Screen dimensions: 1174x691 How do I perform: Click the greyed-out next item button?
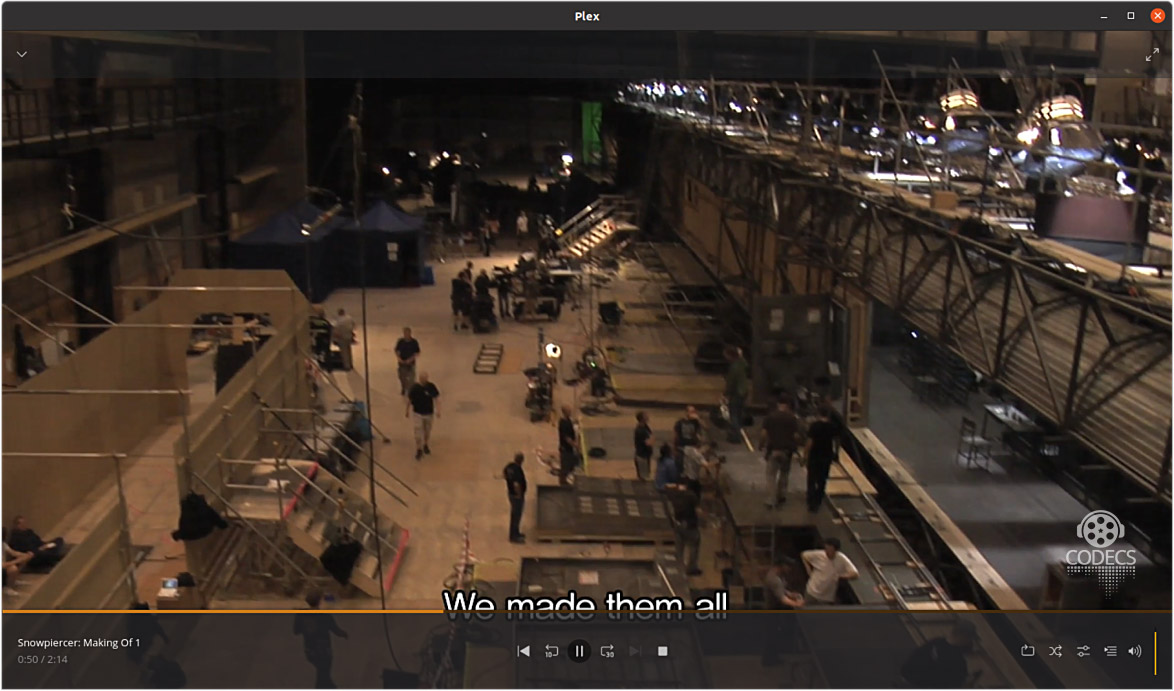pos(635,651)
